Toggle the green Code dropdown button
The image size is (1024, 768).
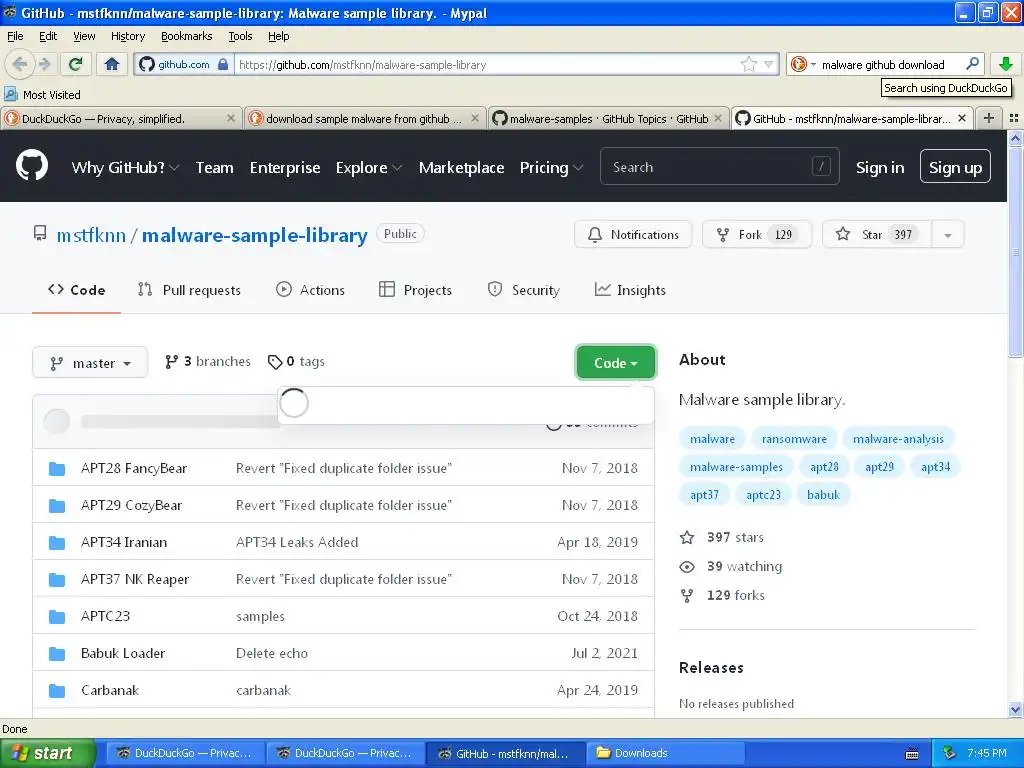[615, 362]
